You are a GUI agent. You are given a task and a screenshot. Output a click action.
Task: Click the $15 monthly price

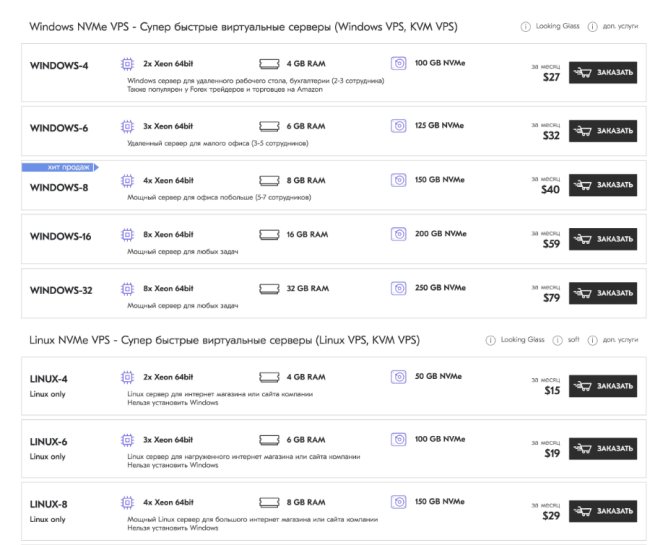click(x=552, y=391)
